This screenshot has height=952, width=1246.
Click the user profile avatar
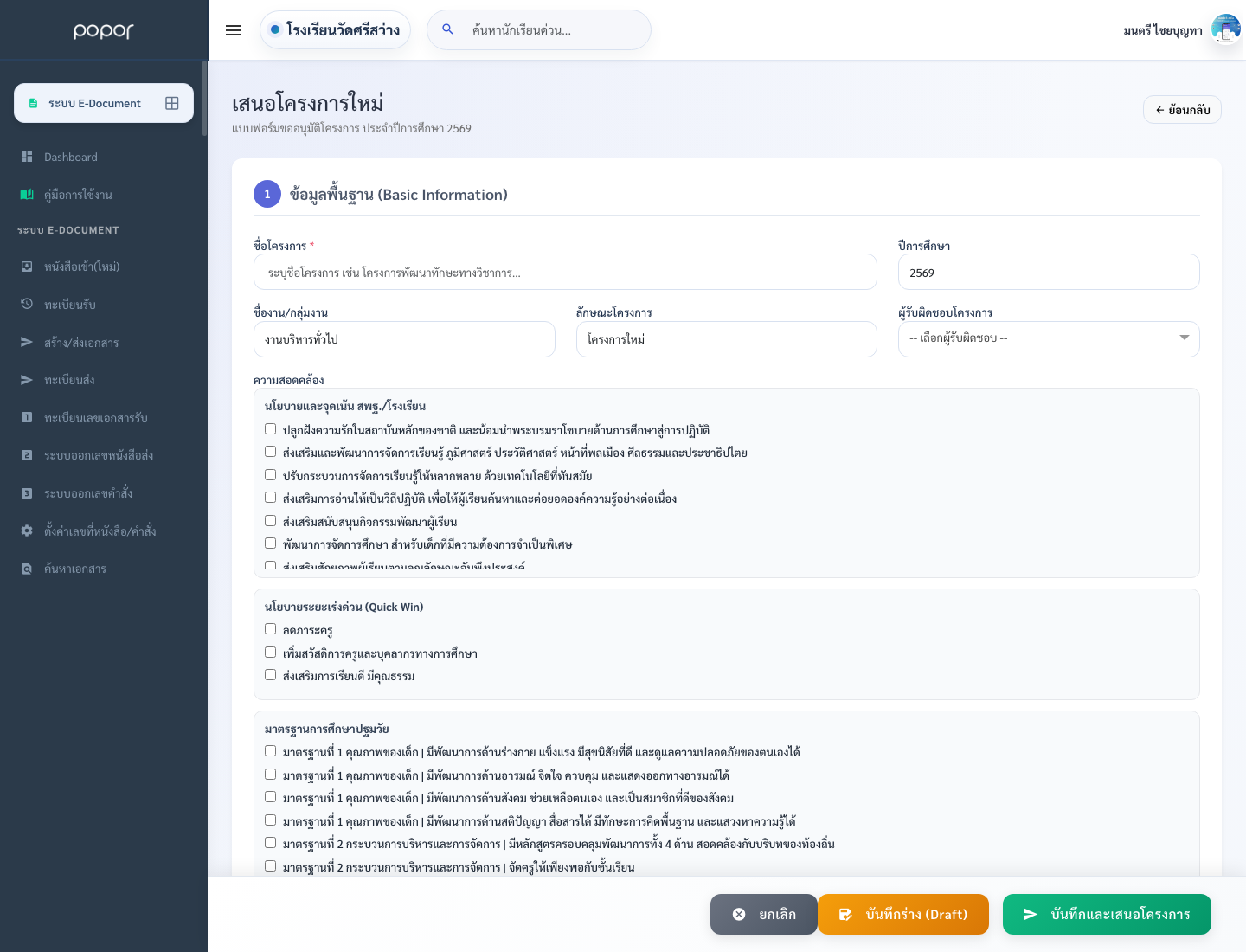click(x=1225, y=29)
